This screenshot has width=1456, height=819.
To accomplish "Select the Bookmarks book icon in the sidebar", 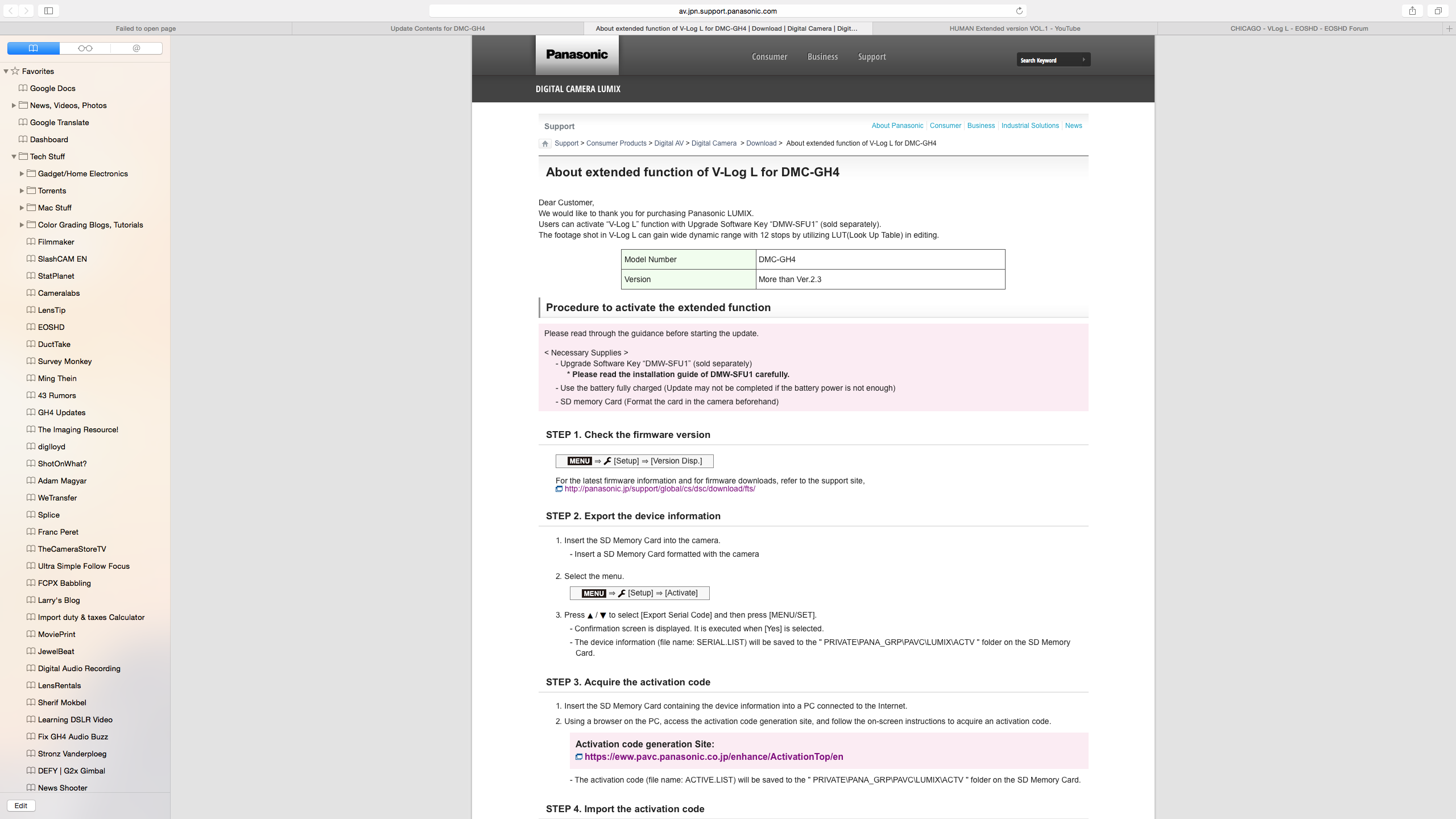I will coord(34,48).
